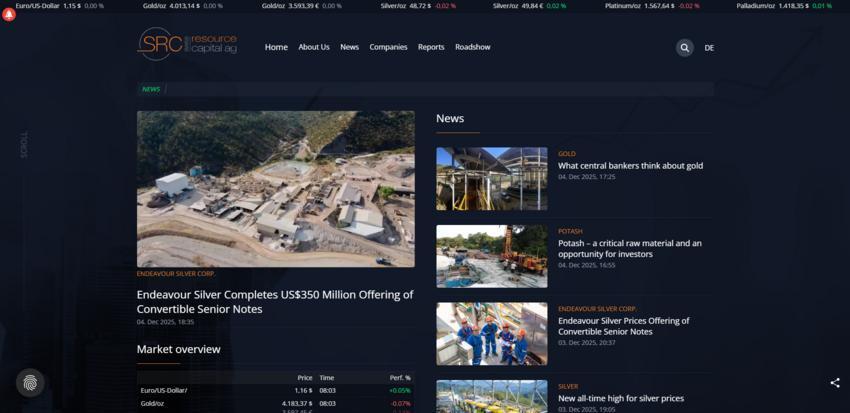Screen dimensions: 850x413
Task: Click the News section heading
Action: point(450,118)
